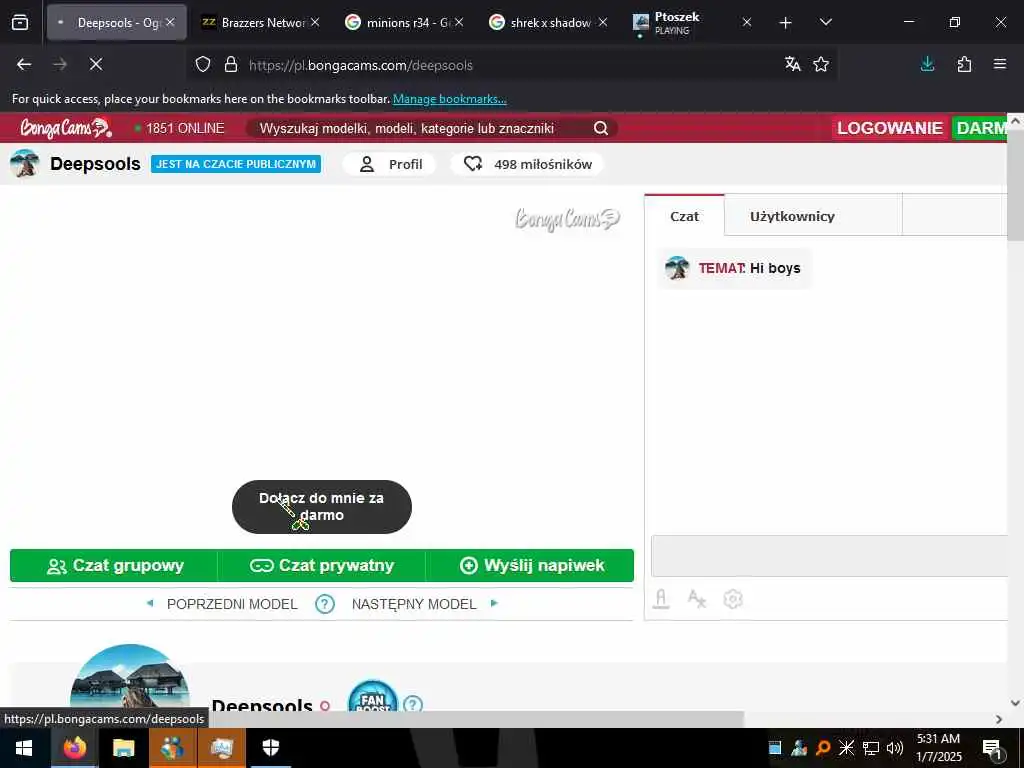Screen dimensions: 1024x768
Task: Click question mark between model navigation links
Action: [x=325, y=603]
